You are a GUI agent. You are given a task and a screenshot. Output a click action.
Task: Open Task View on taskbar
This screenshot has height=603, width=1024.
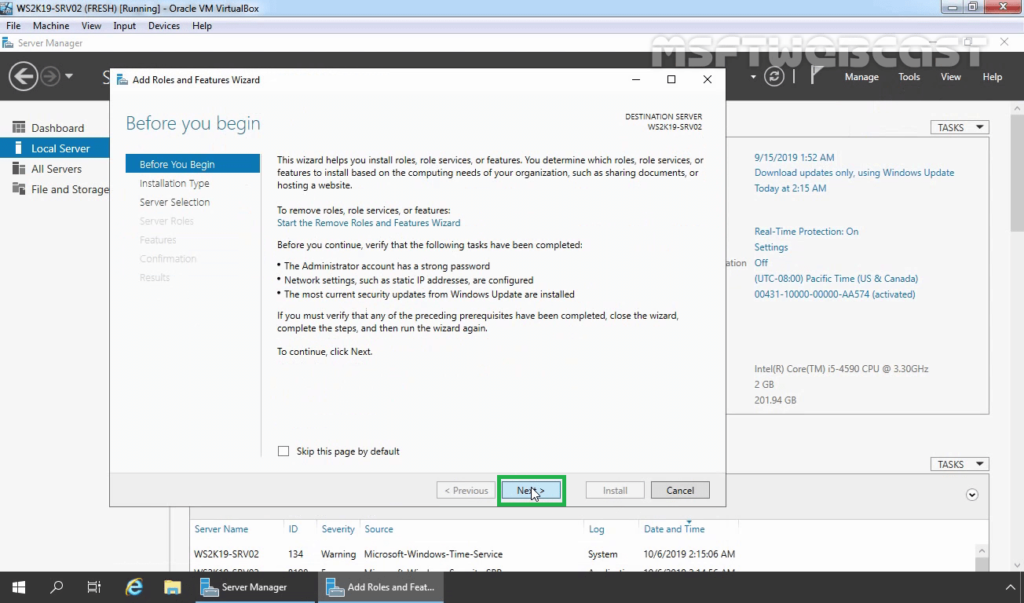click(94, 587)
